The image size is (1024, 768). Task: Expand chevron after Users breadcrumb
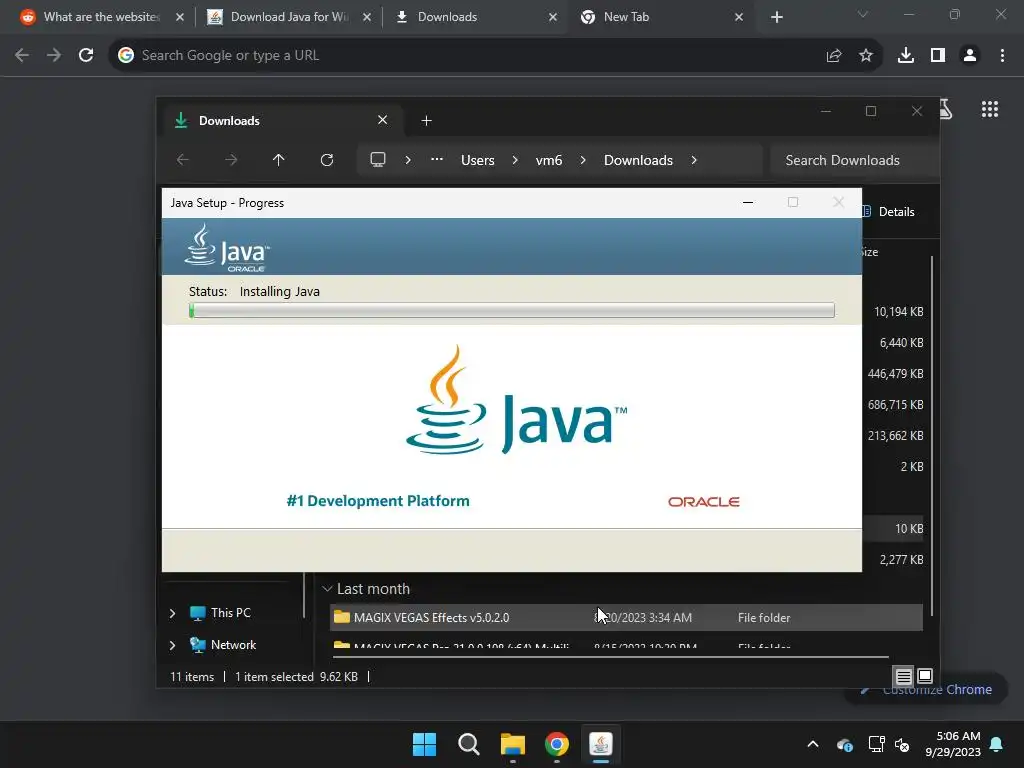click(x=515, y=160)
